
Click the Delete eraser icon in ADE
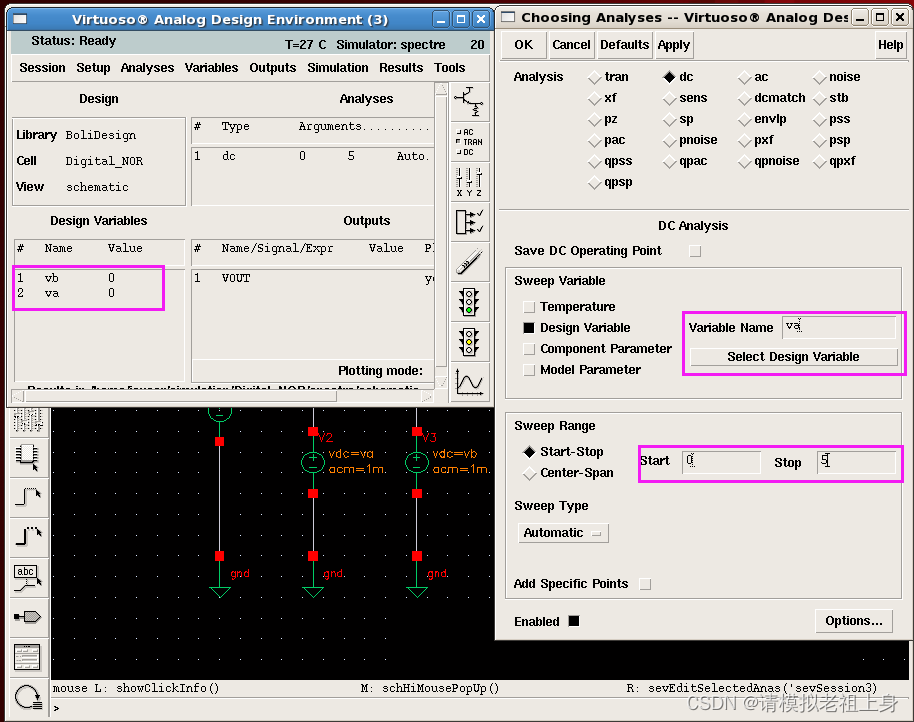(x=469, y=262)
